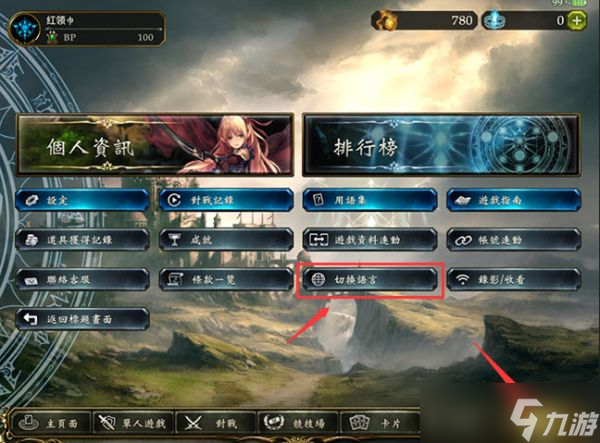Switch to 主頁面 home tab
Screen dimensions: 600x443
coord(51,423)
